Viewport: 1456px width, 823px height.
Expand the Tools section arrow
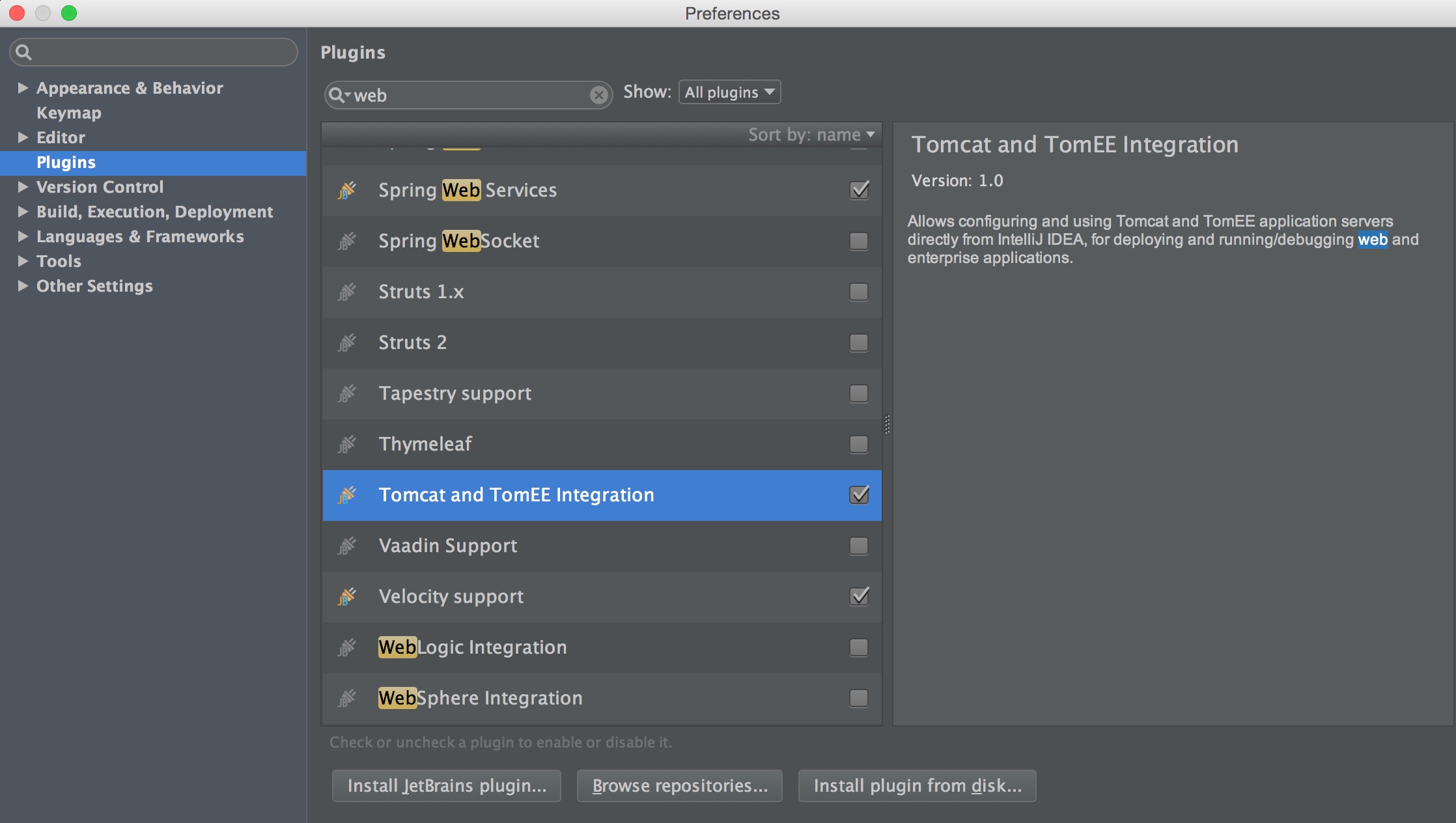click(x=23, y=261)
